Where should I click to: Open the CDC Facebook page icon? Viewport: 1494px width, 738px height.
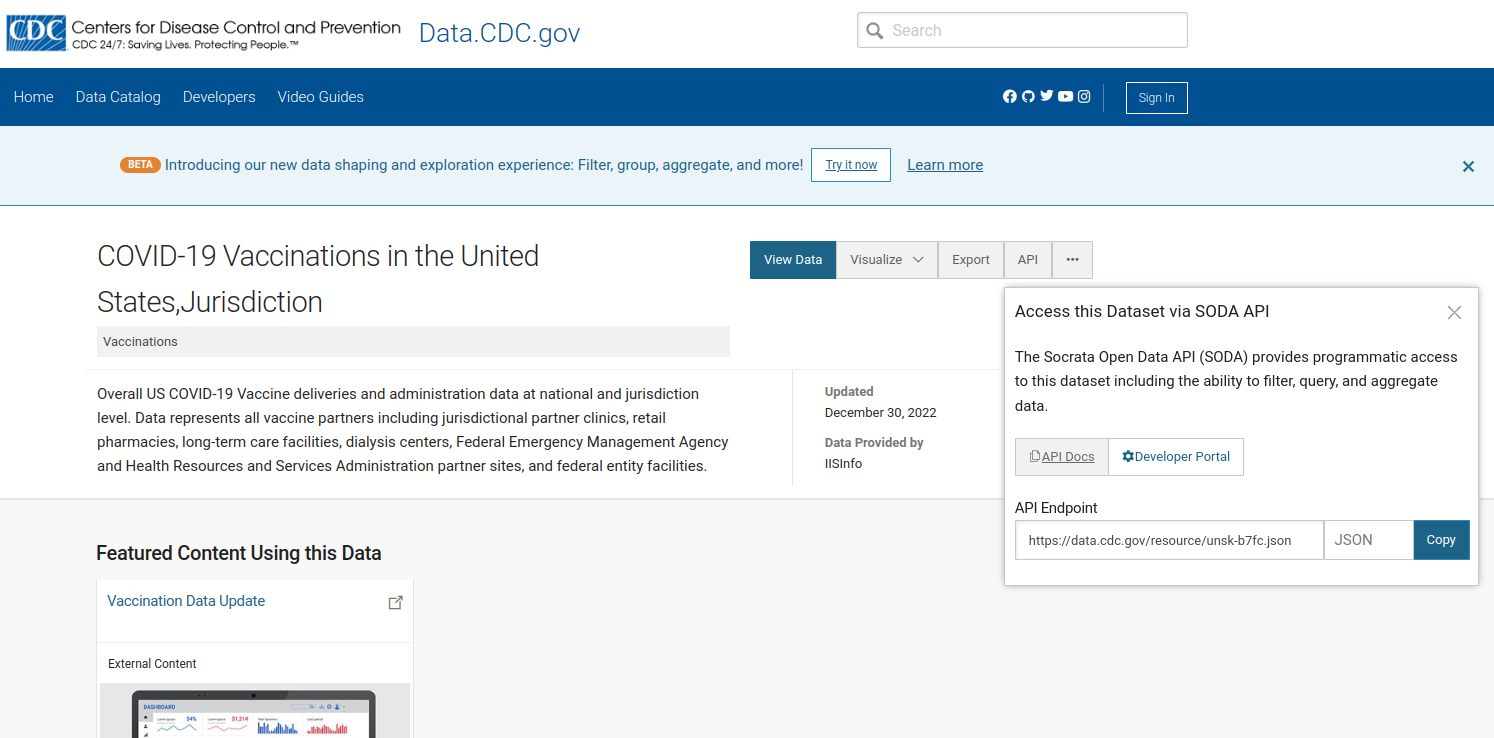[x=1010, y=96]
